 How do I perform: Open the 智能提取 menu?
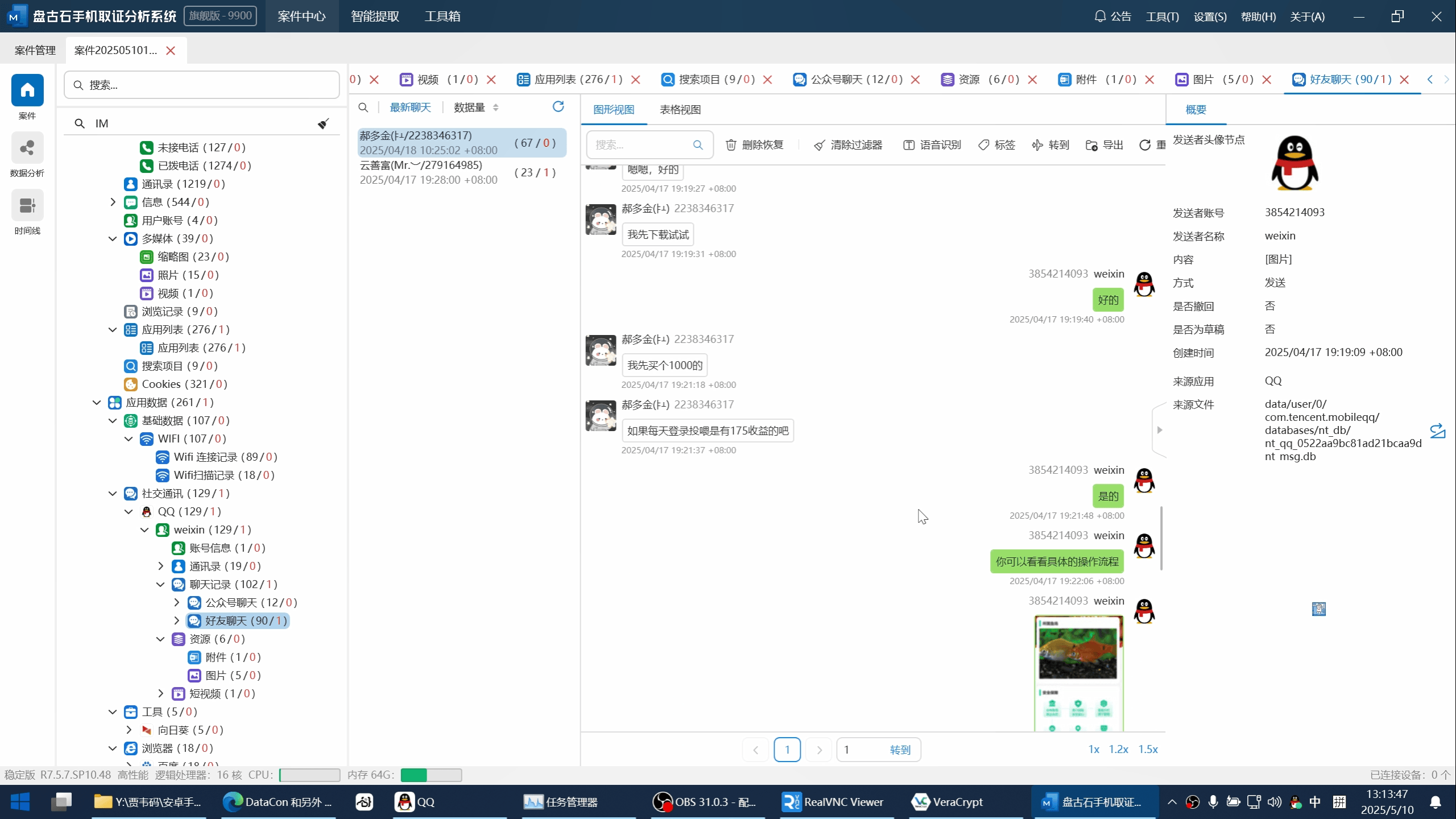[375, 16]
